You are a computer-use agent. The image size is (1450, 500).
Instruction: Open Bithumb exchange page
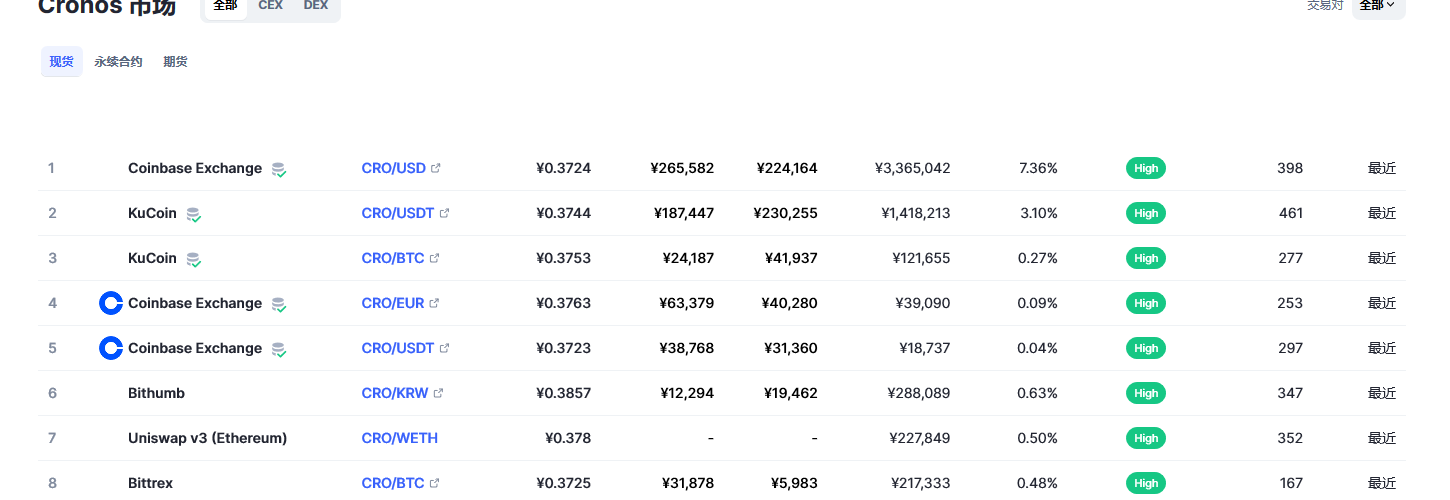tap(156, 393)
